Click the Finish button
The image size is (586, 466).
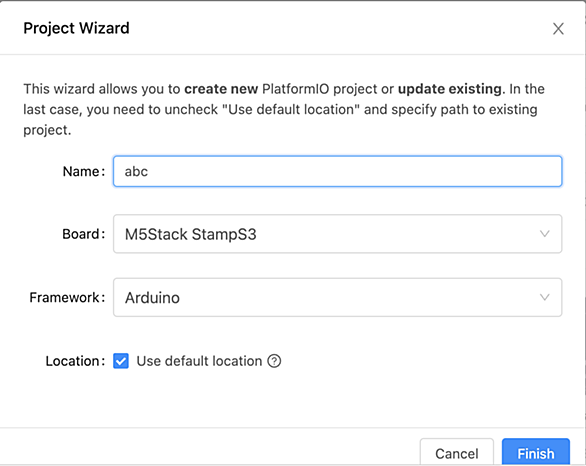[x=536, y=453]
